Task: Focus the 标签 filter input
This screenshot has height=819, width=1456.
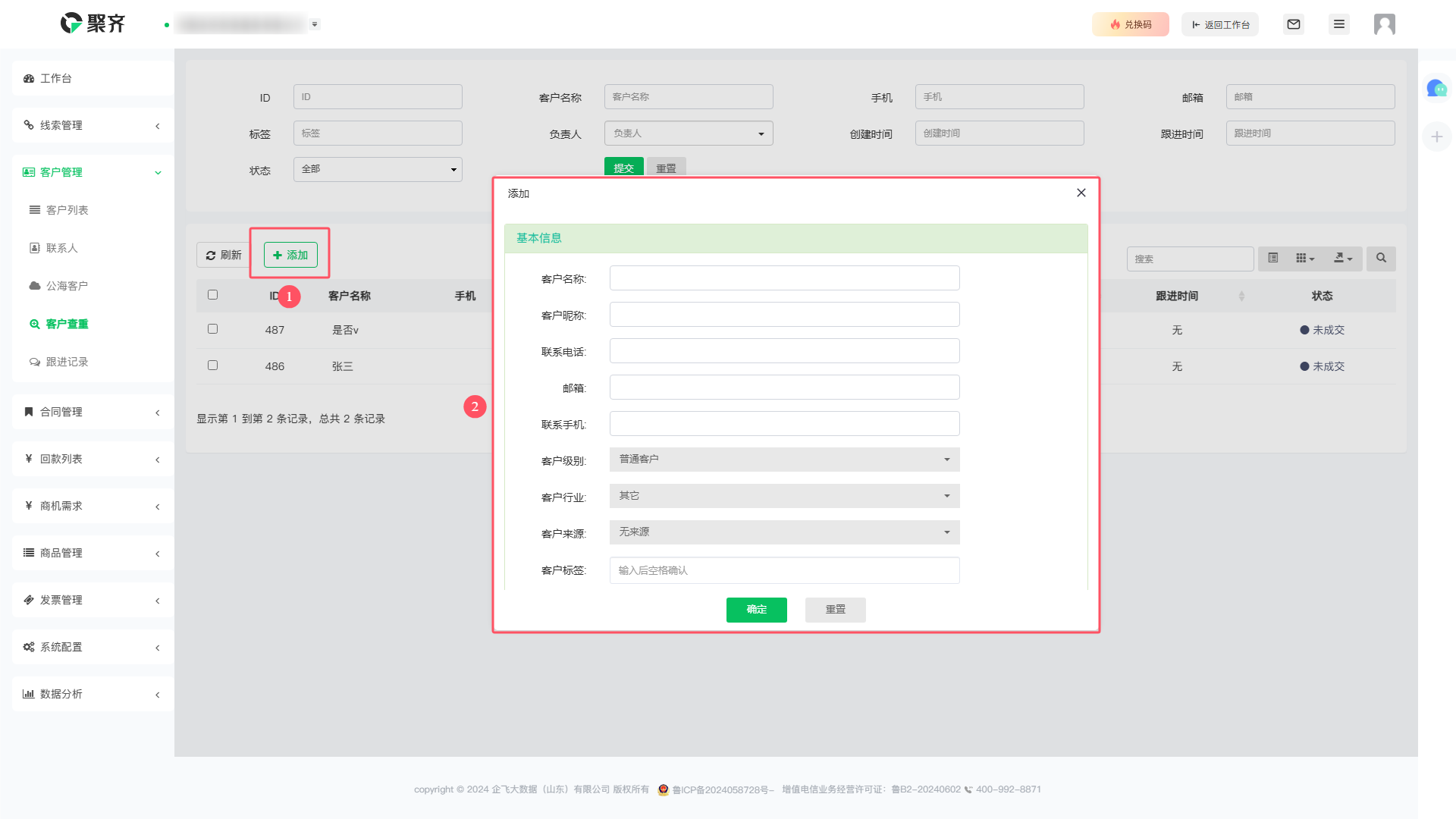Action: pyautogui.click(x=378, y=133)
